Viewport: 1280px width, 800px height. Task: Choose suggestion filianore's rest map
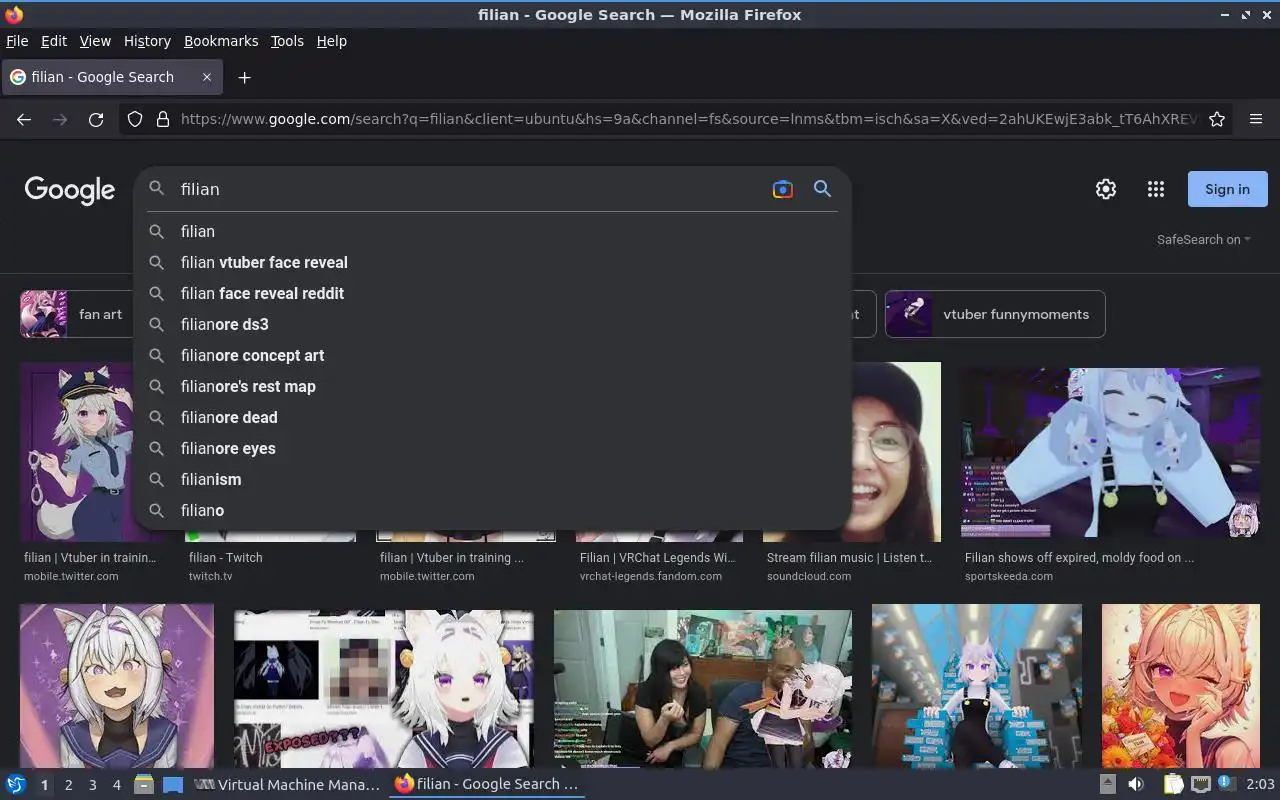click(492, 386)
